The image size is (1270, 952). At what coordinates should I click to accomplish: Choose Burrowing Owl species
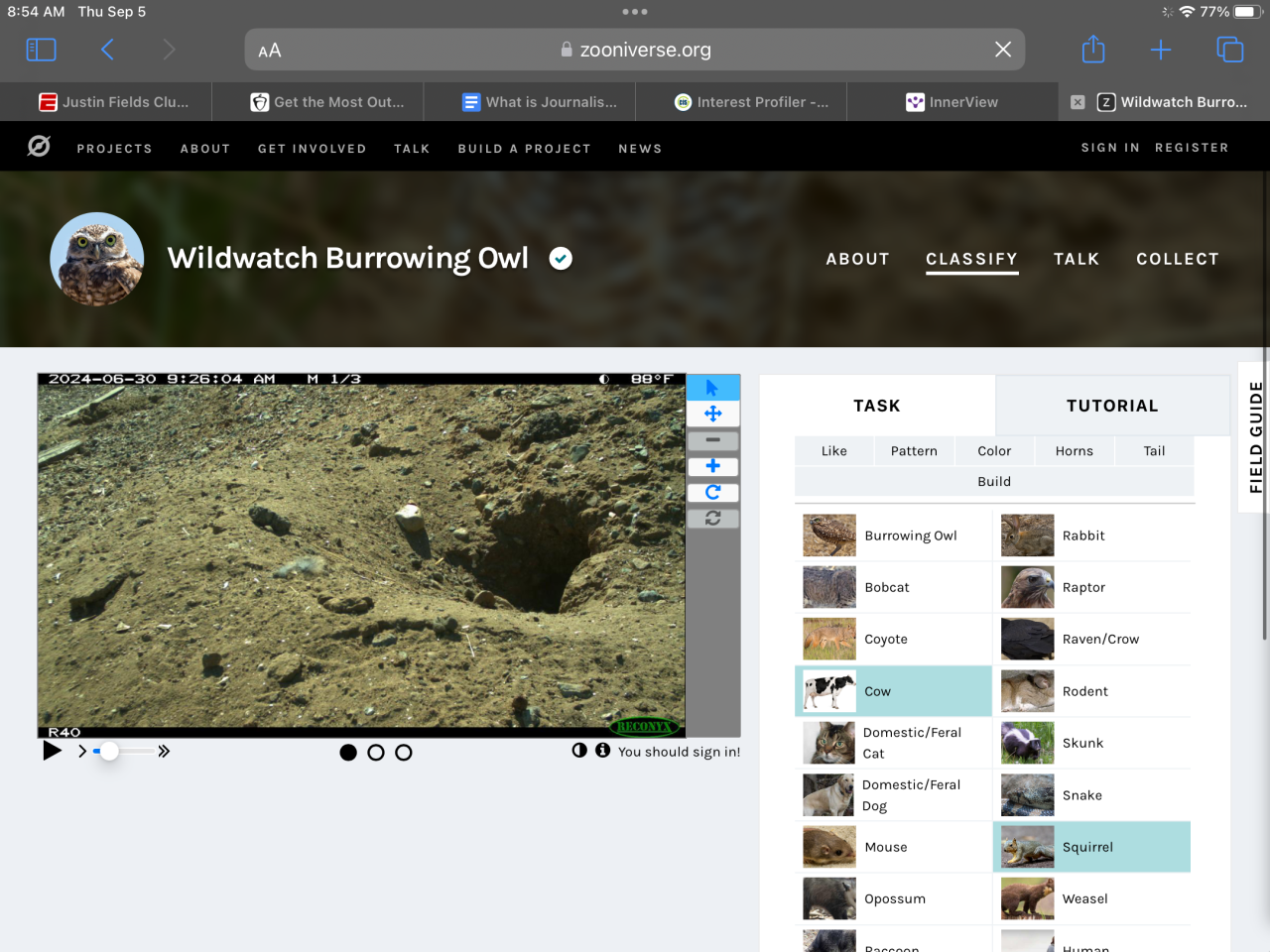point(894,535)
